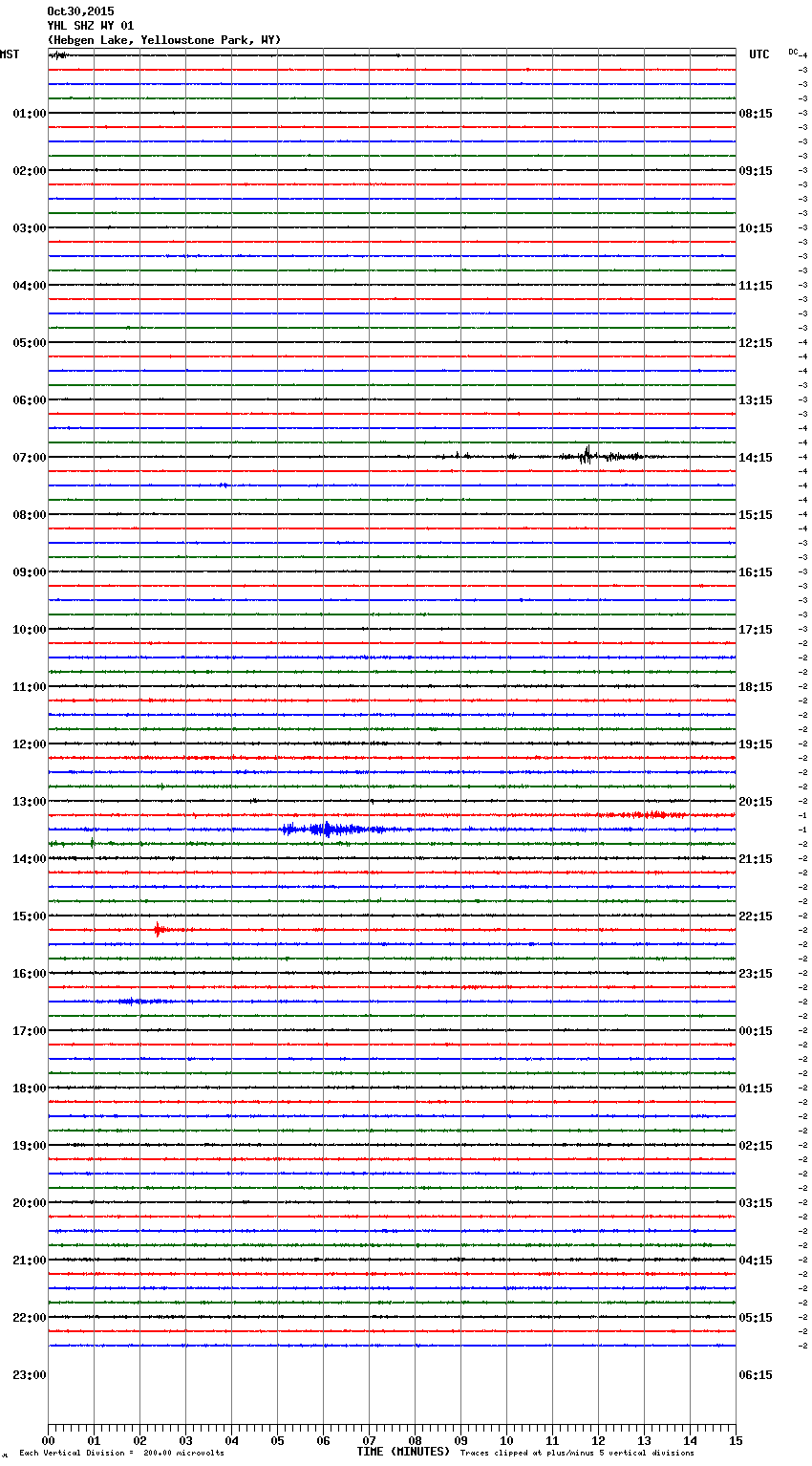Click the Traces clipped at plus/minus 5 footnote
The width and height of the screenshot is (812, 1466).
(x=577, y=1454)
